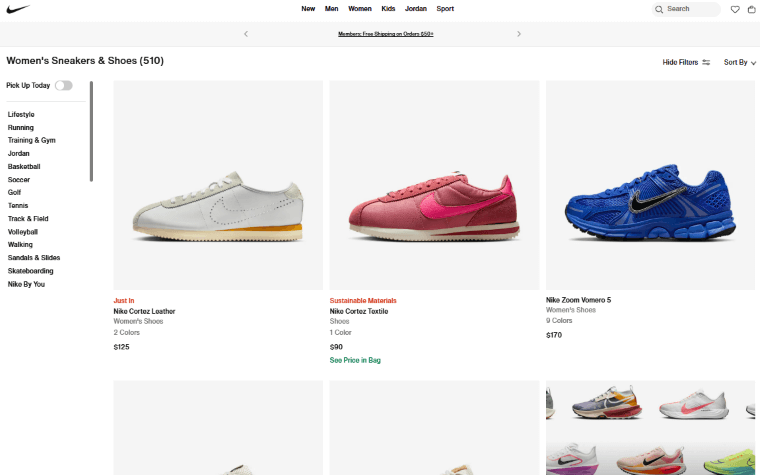The image size is (760, 475).
Task: Open the Sort By dropdown
Action: tap(740, 63)
